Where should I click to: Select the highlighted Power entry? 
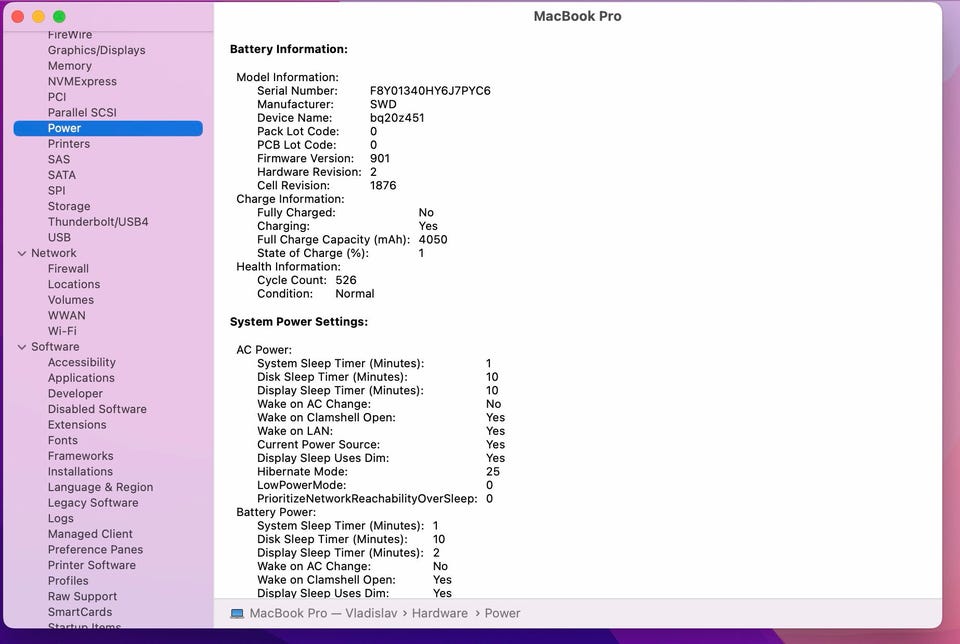coord(108,128)
